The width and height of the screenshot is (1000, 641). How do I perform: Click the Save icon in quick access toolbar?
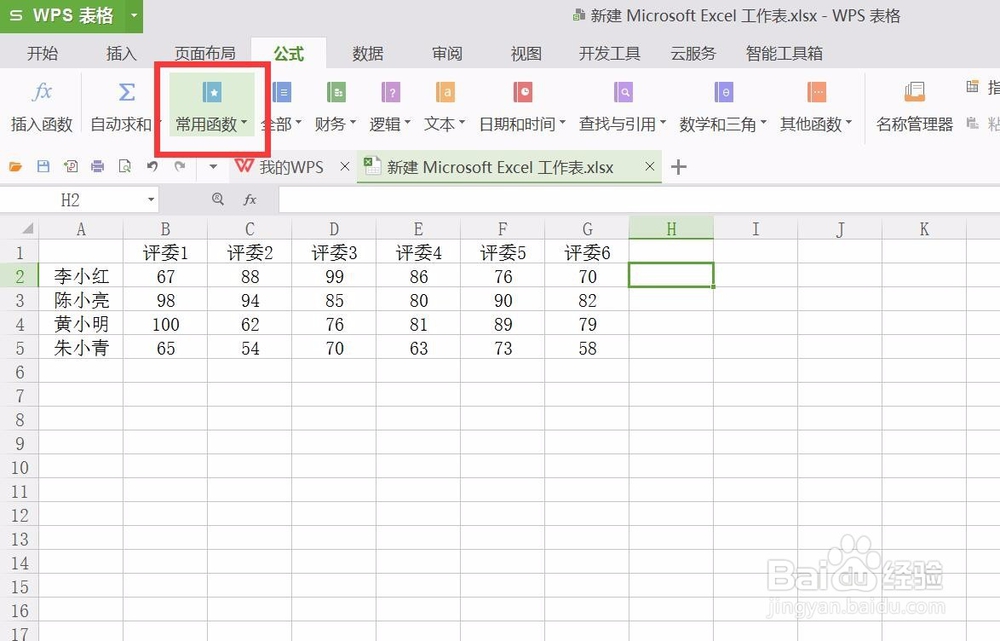[43, 166]
